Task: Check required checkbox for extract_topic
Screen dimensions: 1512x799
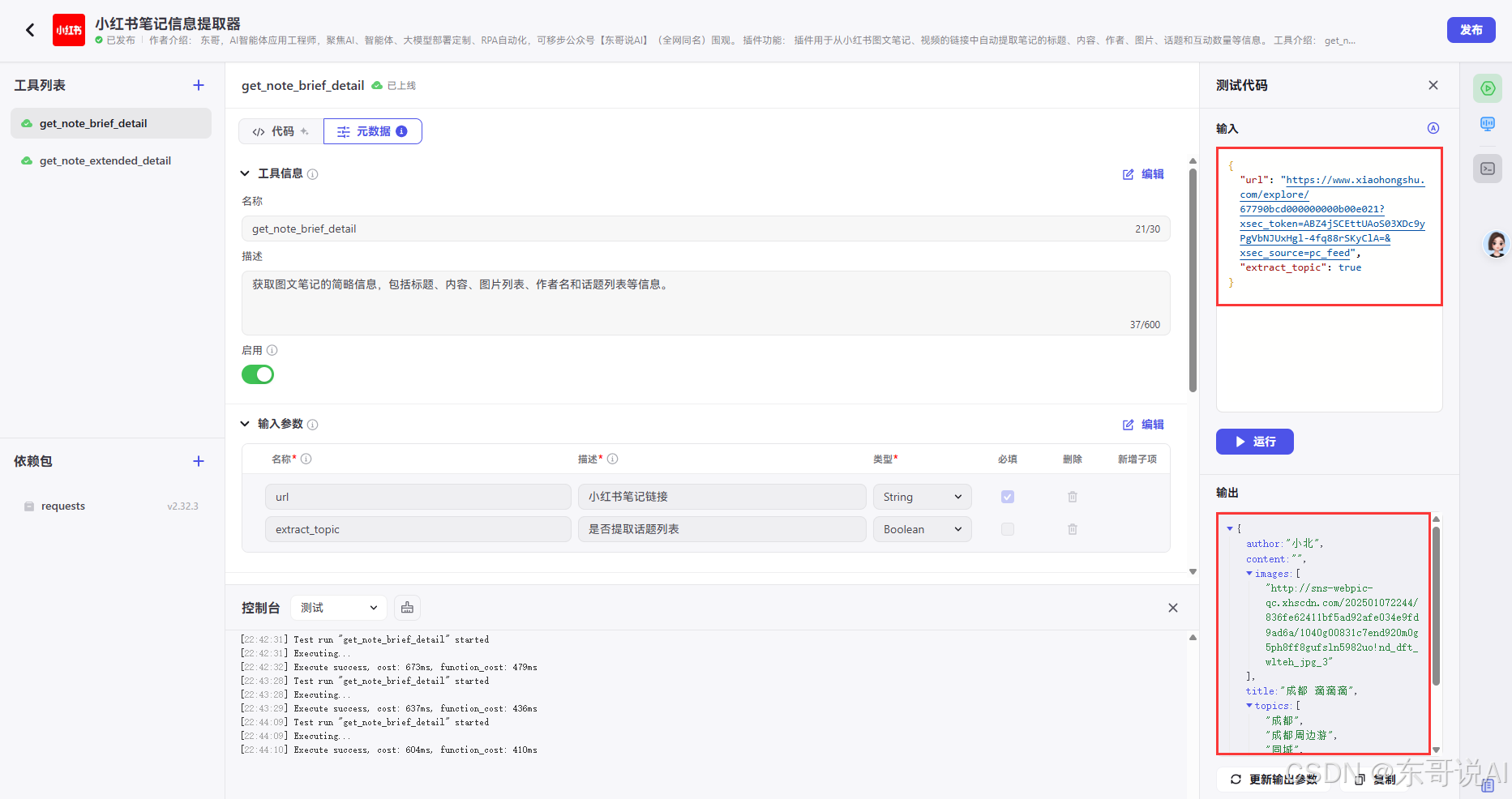Action: point(1008,529)
